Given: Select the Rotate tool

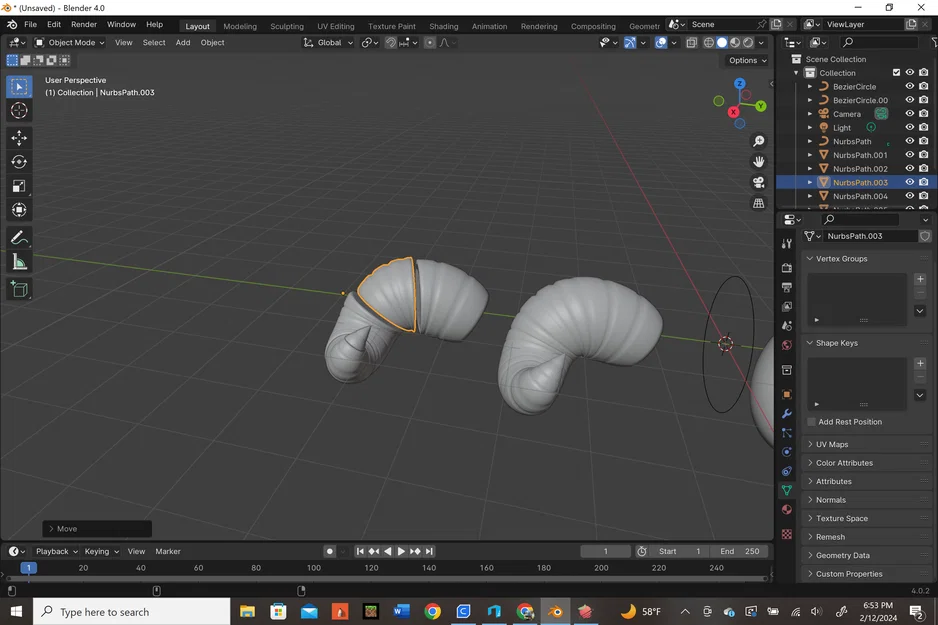Looking at the screenshot, I should click(19, 162).
